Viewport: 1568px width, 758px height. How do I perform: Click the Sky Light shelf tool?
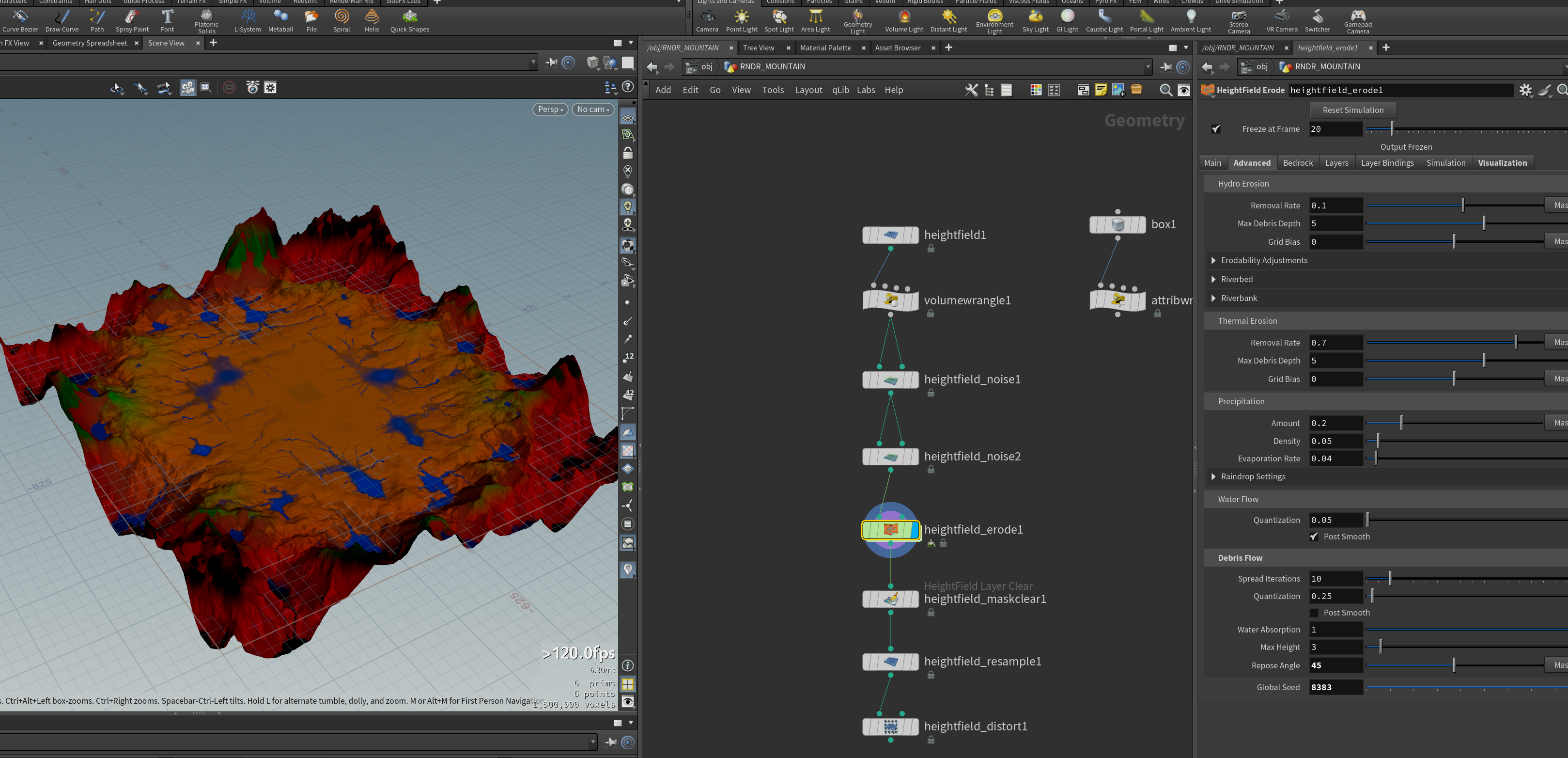point(1035,20)
